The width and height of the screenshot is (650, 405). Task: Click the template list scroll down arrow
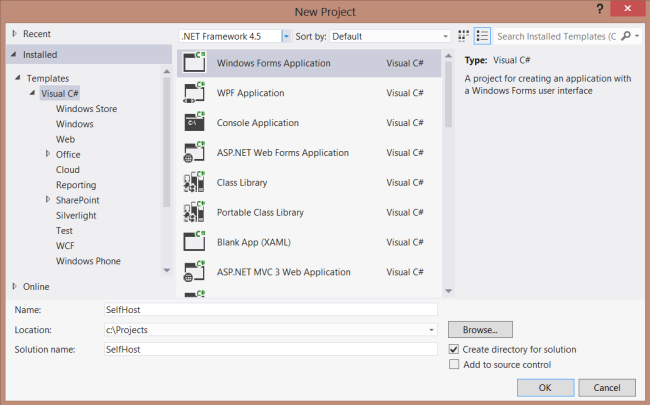coord(448,291)
